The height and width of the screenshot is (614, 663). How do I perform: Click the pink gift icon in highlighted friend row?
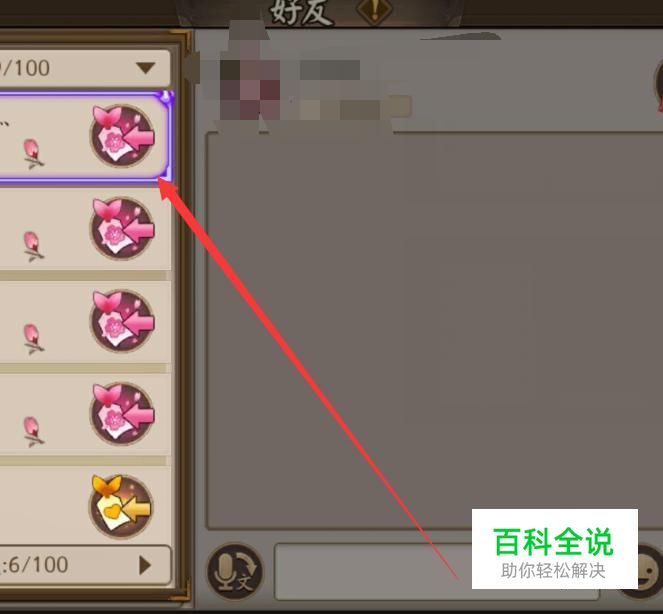(x=123, y=135)
